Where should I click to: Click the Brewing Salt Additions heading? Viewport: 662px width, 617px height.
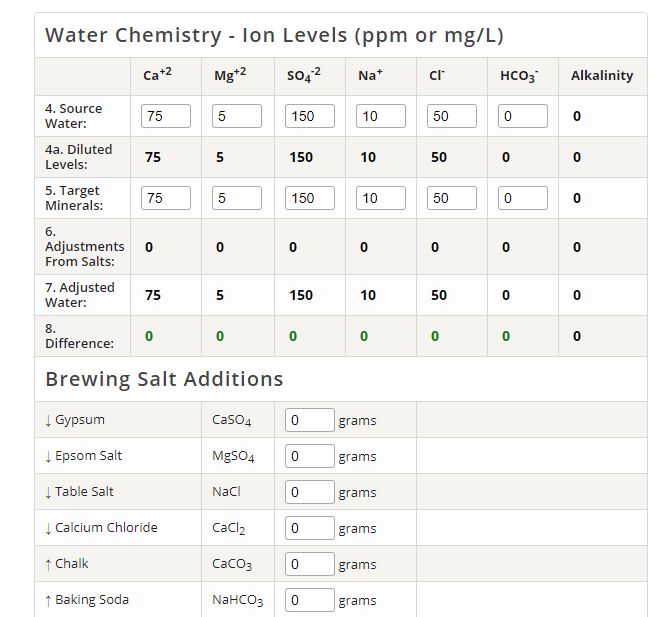tap(165, 379)
